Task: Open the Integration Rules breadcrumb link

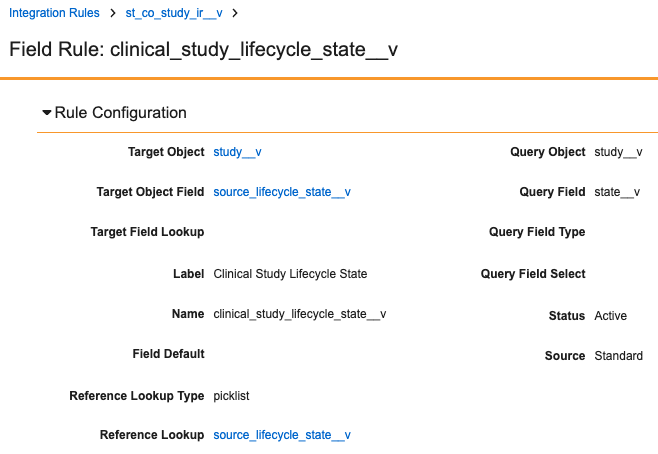Action: (54, 13)
